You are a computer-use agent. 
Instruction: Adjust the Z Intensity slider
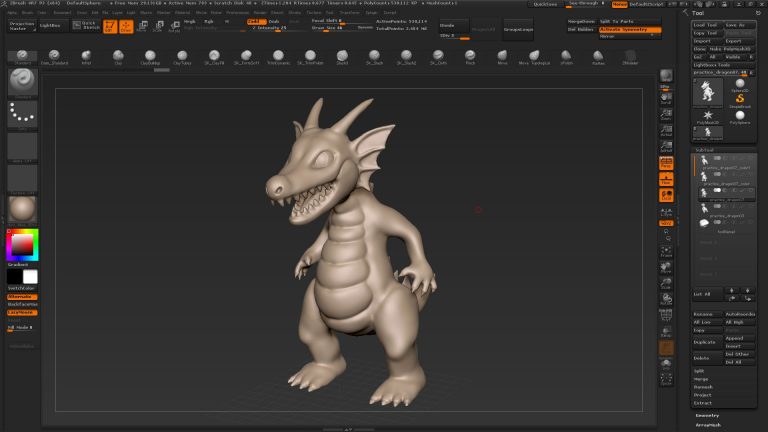[279, 28]
